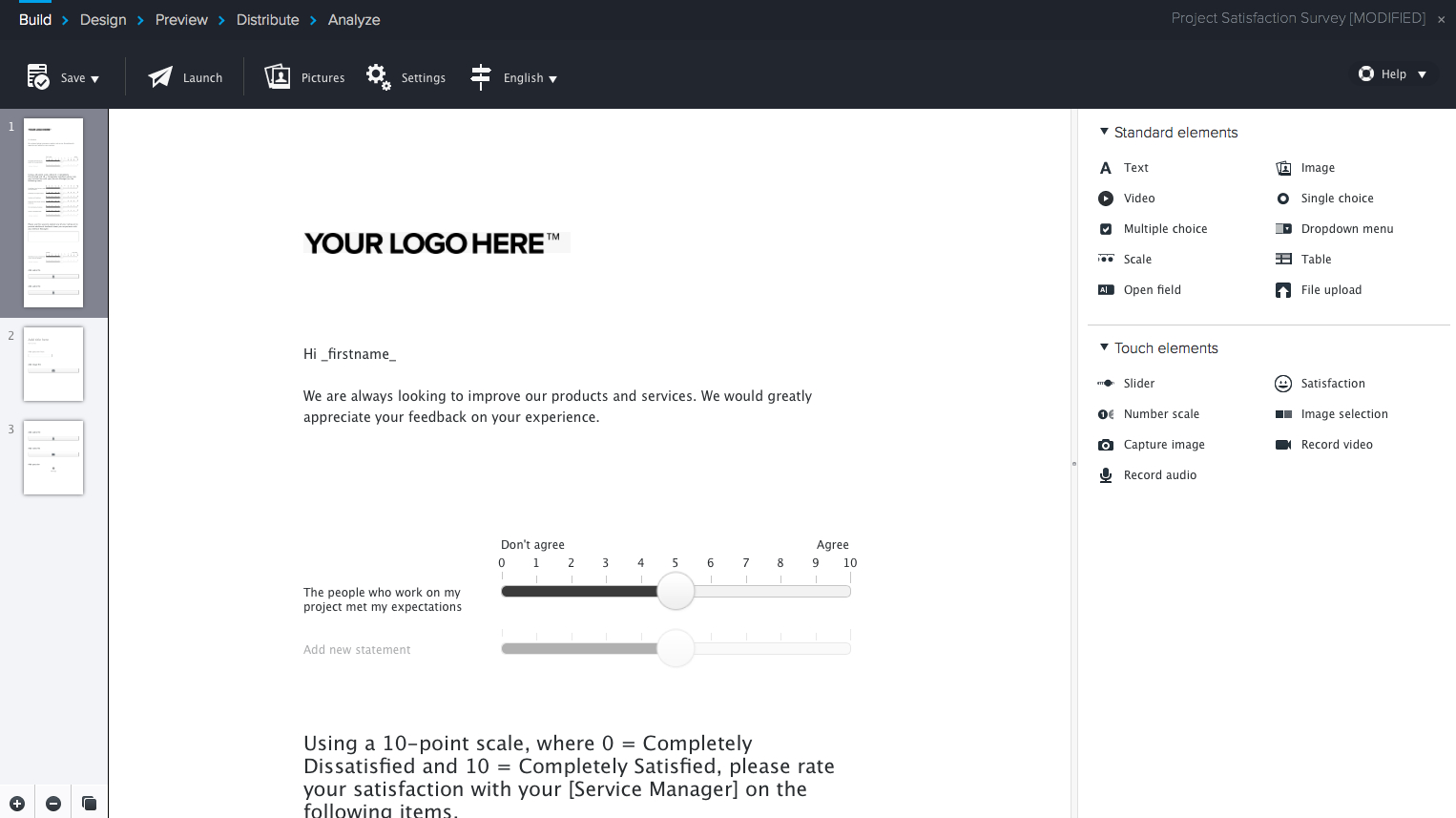Viewport: 1456px width, 818px height.
Task: Click the Launch label in toolbar
Action: (202, 78)
